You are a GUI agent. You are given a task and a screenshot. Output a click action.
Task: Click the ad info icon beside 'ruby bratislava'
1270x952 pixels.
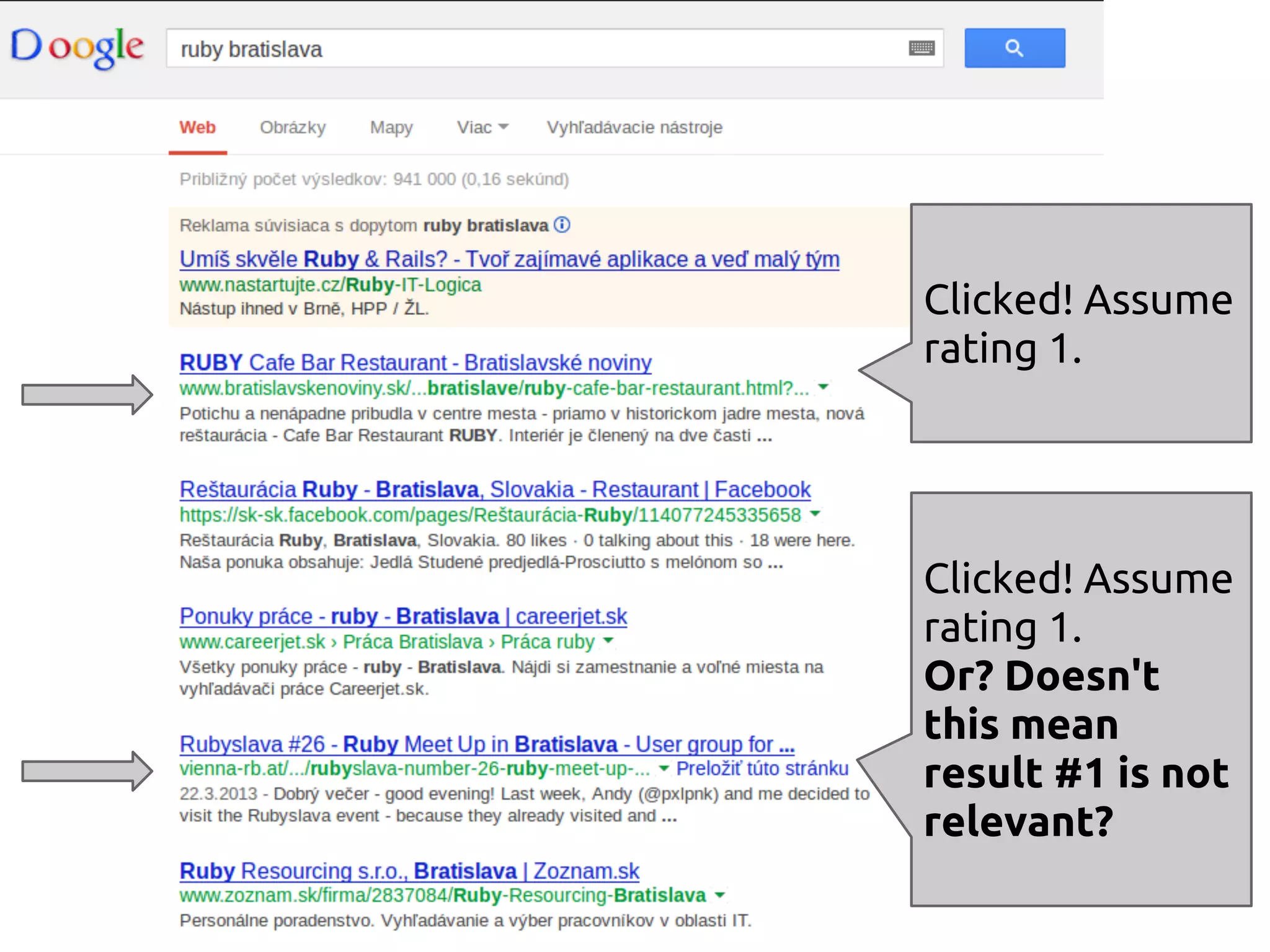point(562,224)
